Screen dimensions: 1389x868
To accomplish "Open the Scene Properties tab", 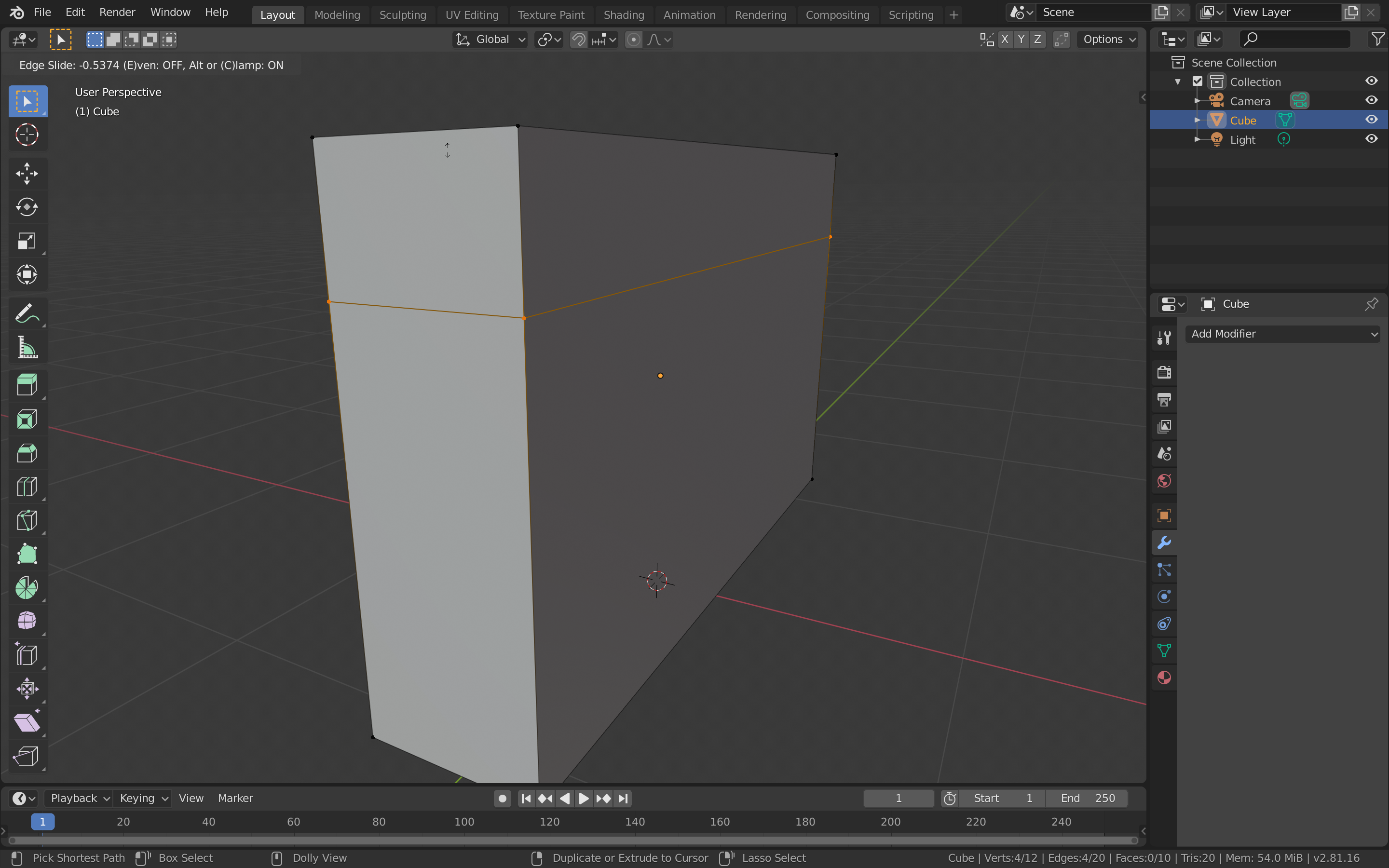I will [x=1164, y=453].
